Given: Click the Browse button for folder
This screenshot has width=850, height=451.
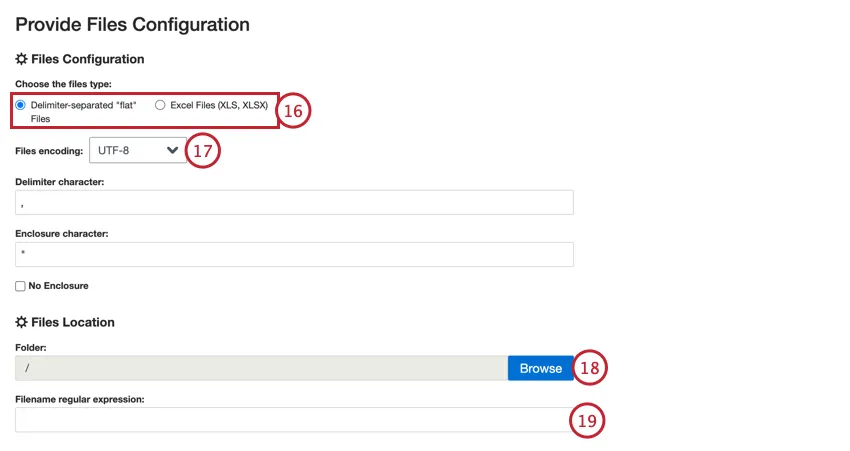Looking at the screenshot, I should (540, 368).
